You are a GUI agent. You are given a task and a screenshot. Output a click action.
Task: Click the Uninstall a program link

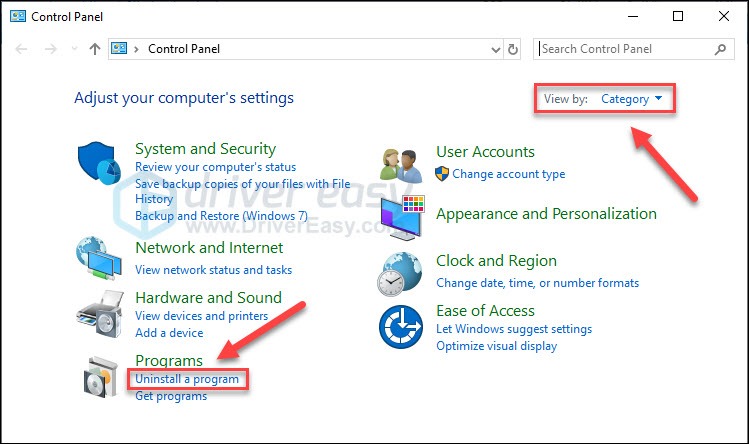point(187,379)
